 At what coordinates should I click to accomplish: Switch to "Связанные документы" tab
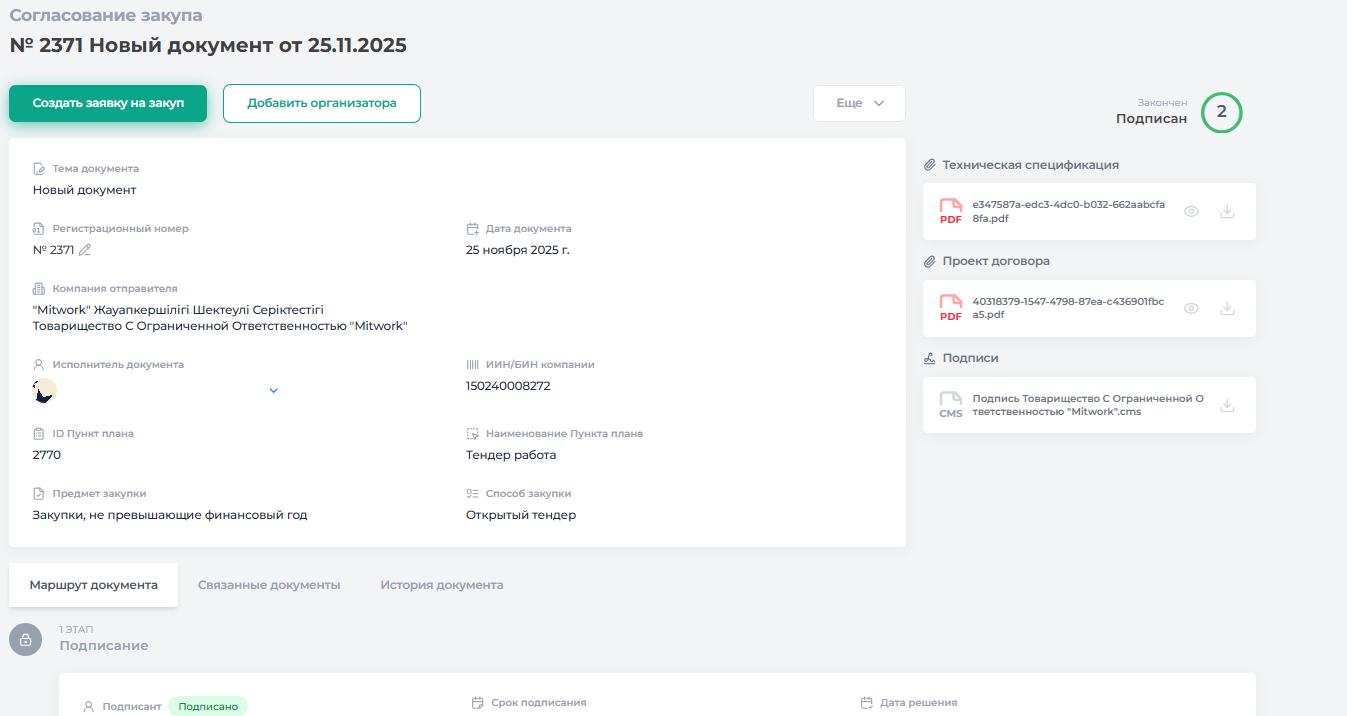pyautogui.click(x=269, y=585)
